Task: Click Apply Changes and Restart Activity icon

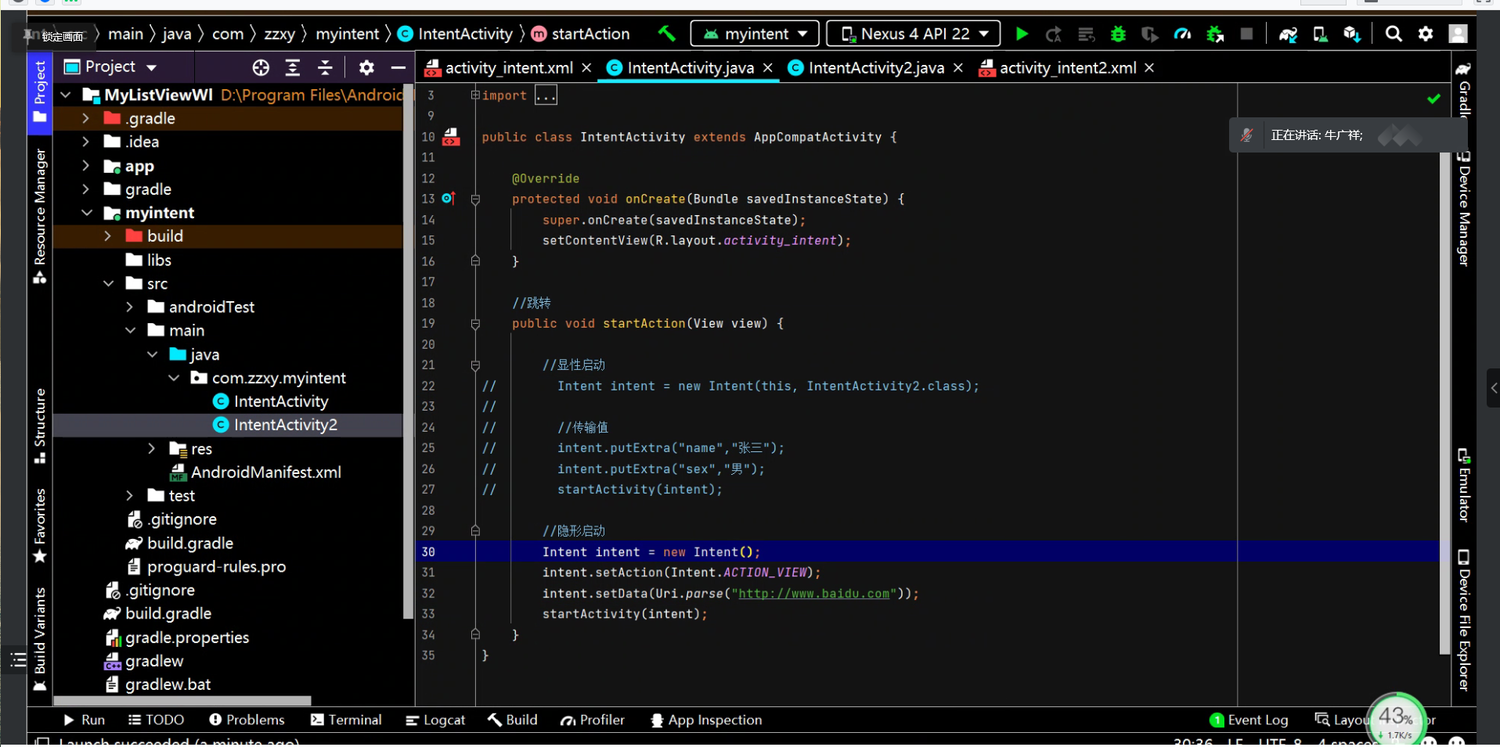Action: (1054, 34)
